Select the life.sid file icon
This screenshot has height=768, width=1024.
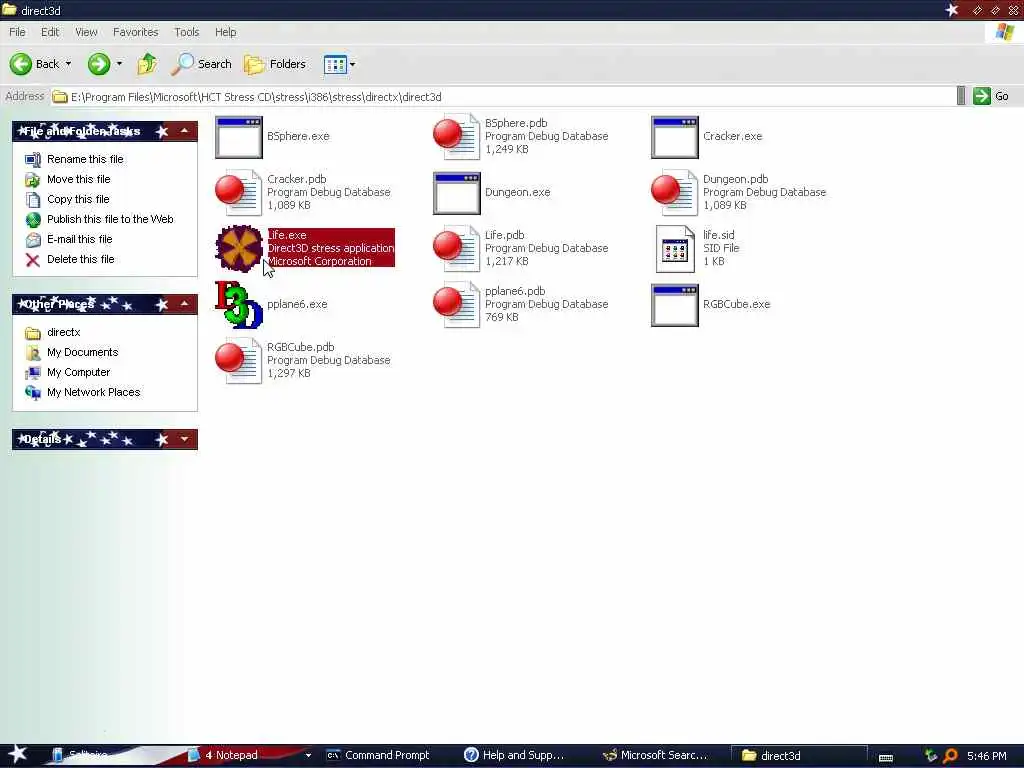coord(675,249)
